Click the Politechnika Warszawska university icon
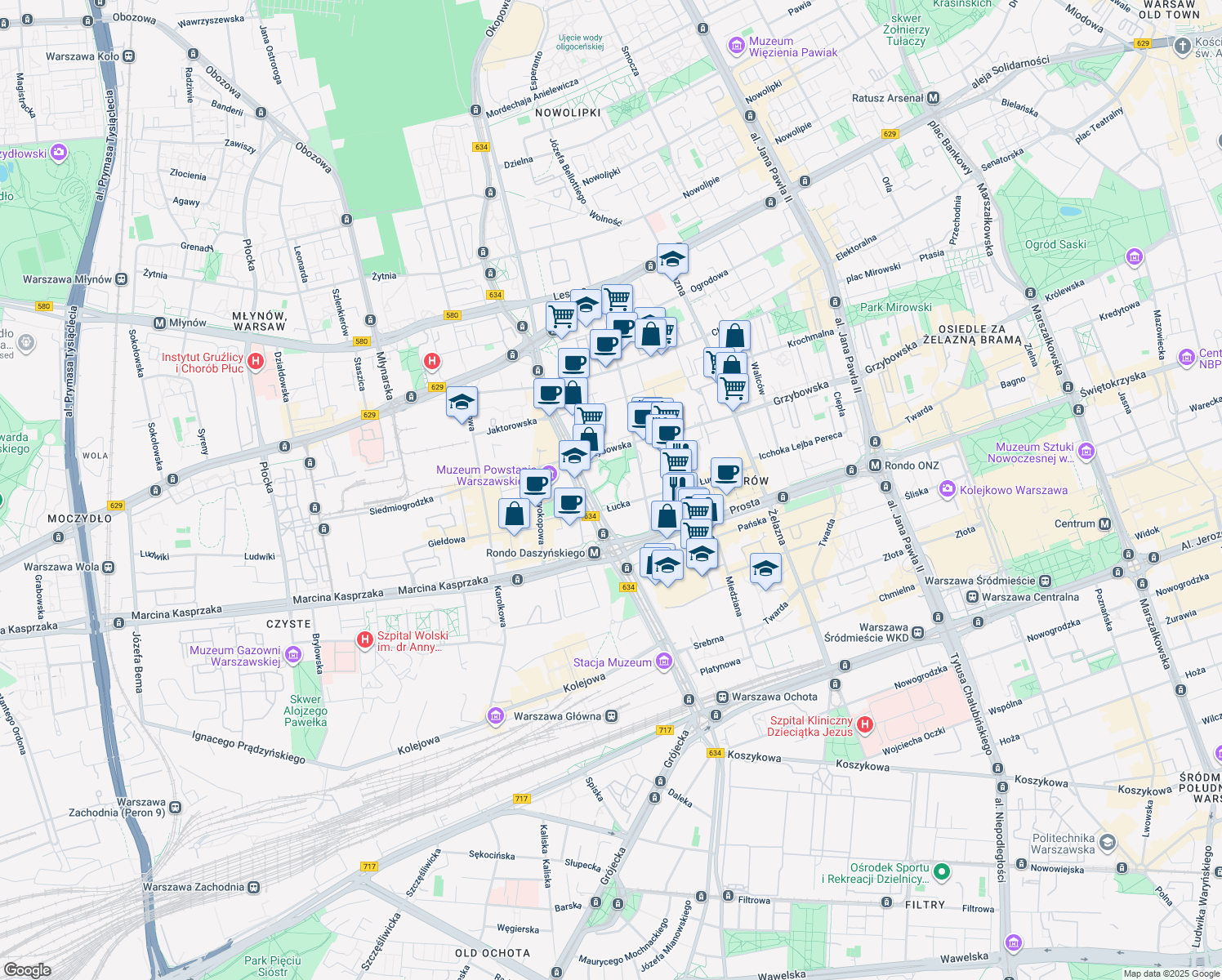Screen dimensions: 1222x980 (x=1107, y=842)
